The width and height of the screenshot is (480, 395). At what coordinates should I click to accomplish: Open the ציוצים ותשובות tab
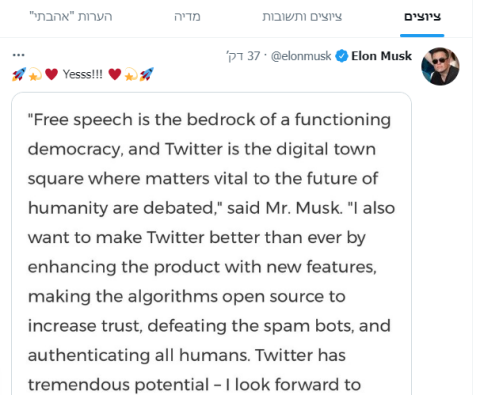(302, 17)
